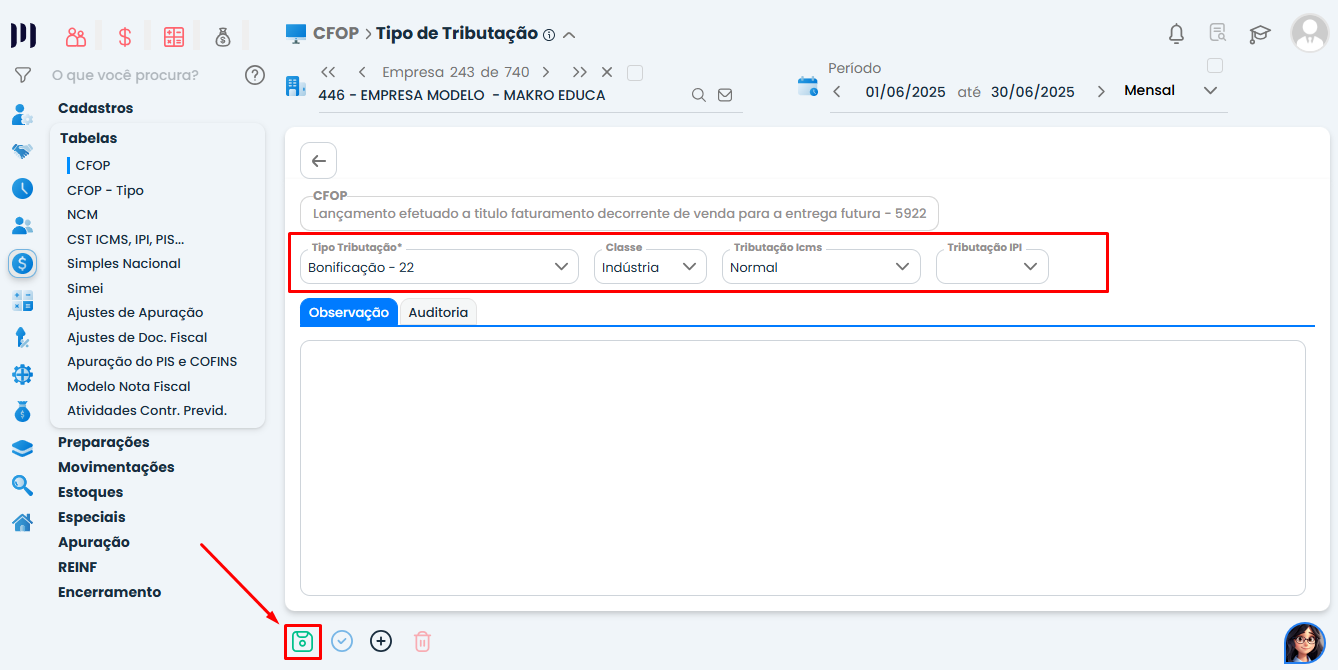Toggle the checkbox above the Mensal selector
The height and width of the screenshot is (670, 1338).
click(x=1215, y=66)
